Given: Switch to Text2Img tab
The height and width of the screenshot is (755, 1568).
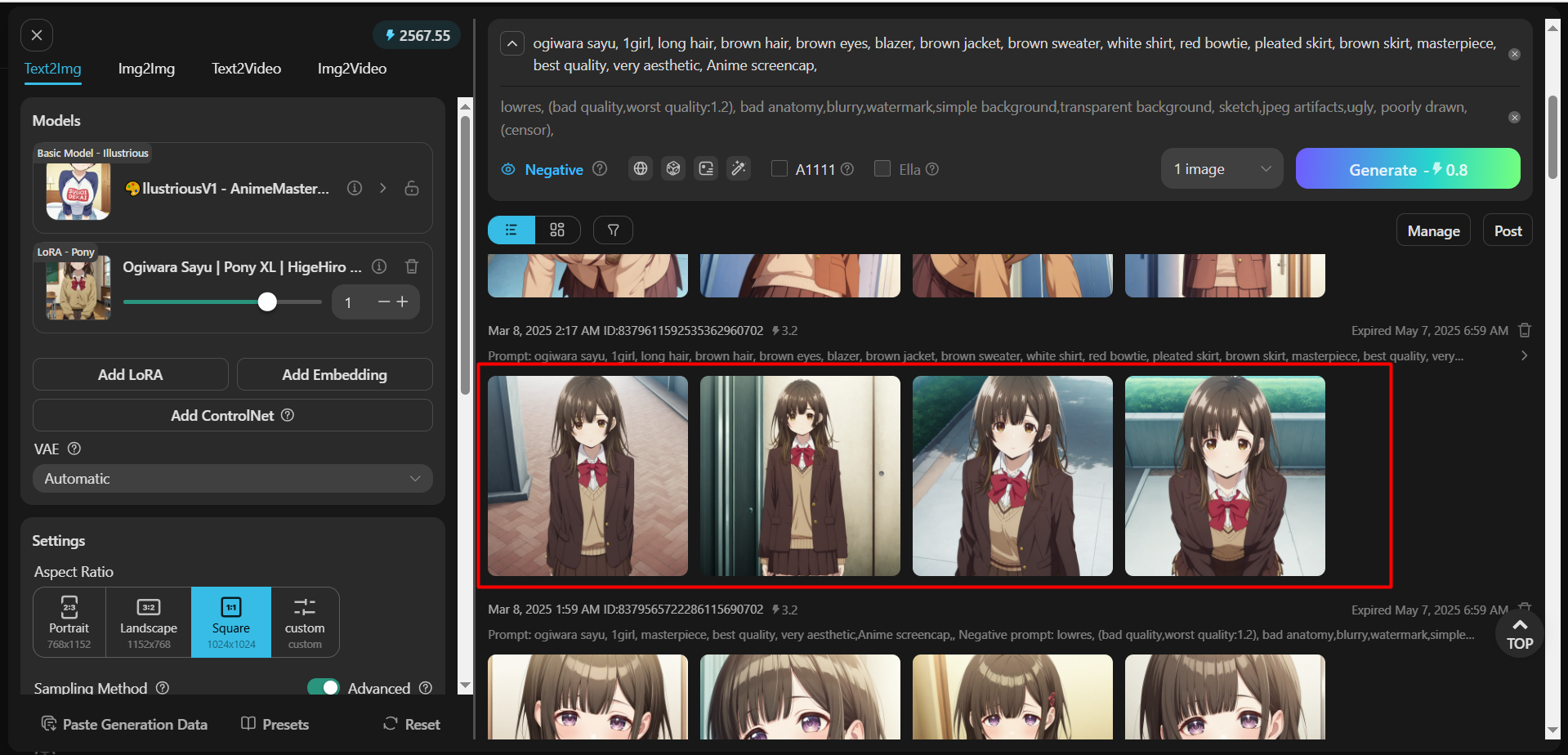Looking at the screenshot, I should click(52, 69).
